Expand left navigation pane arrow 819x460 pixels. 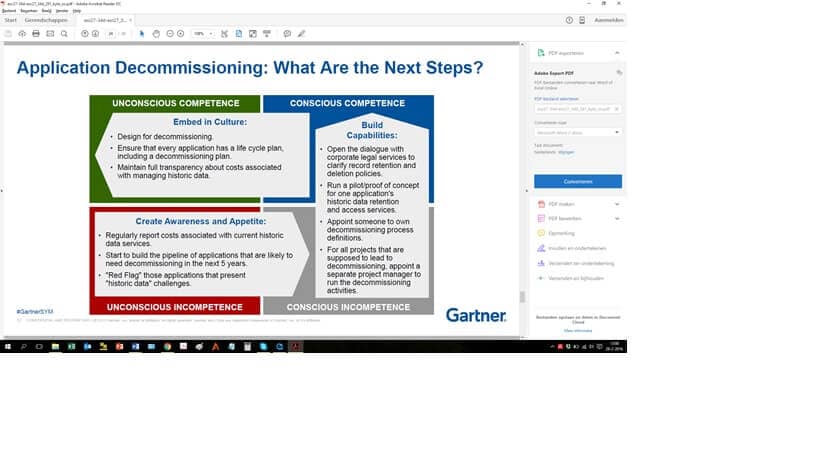click(2, 191)
